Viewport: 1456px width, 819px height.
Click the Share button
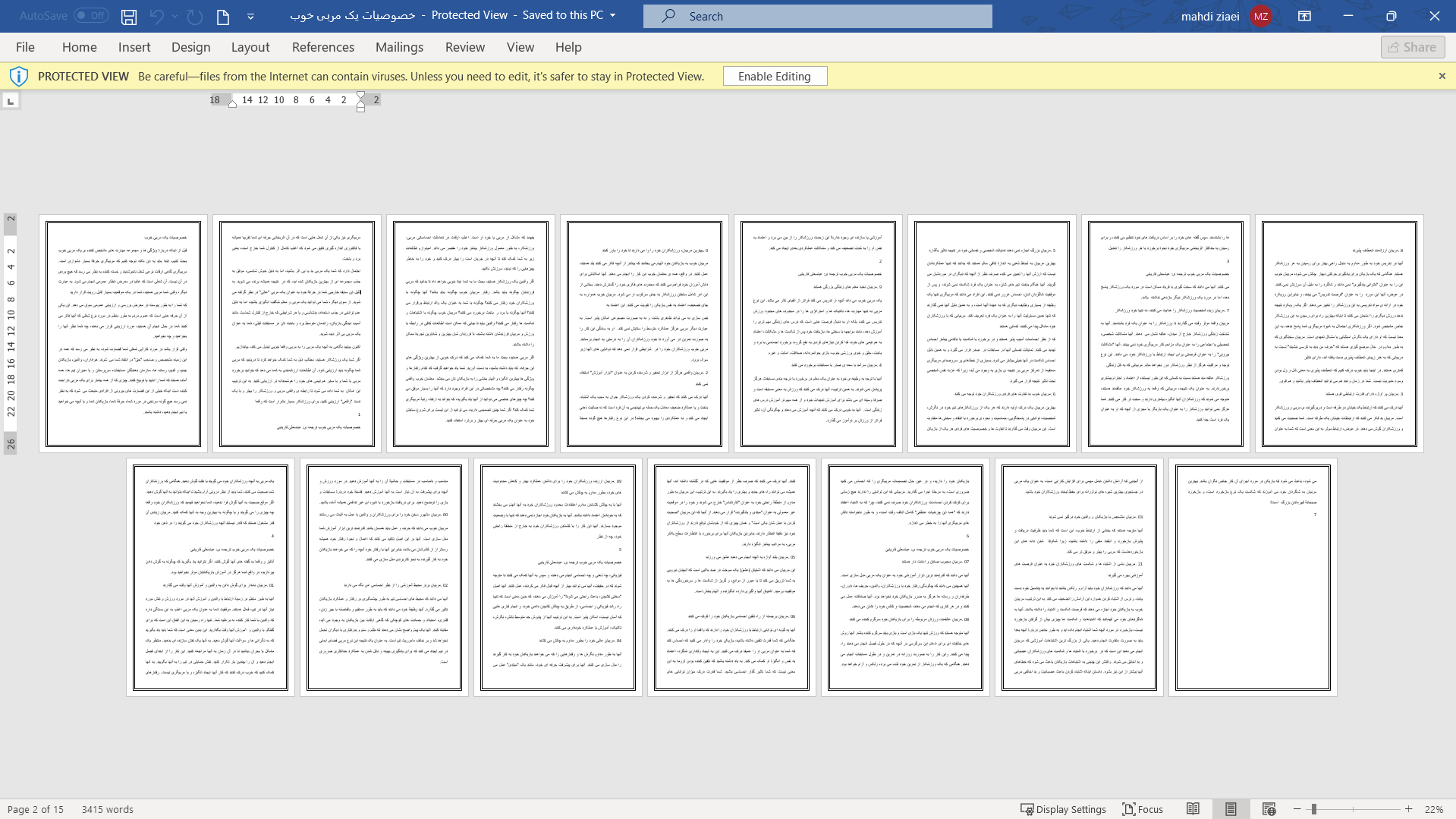click(x=1413, y=47)
